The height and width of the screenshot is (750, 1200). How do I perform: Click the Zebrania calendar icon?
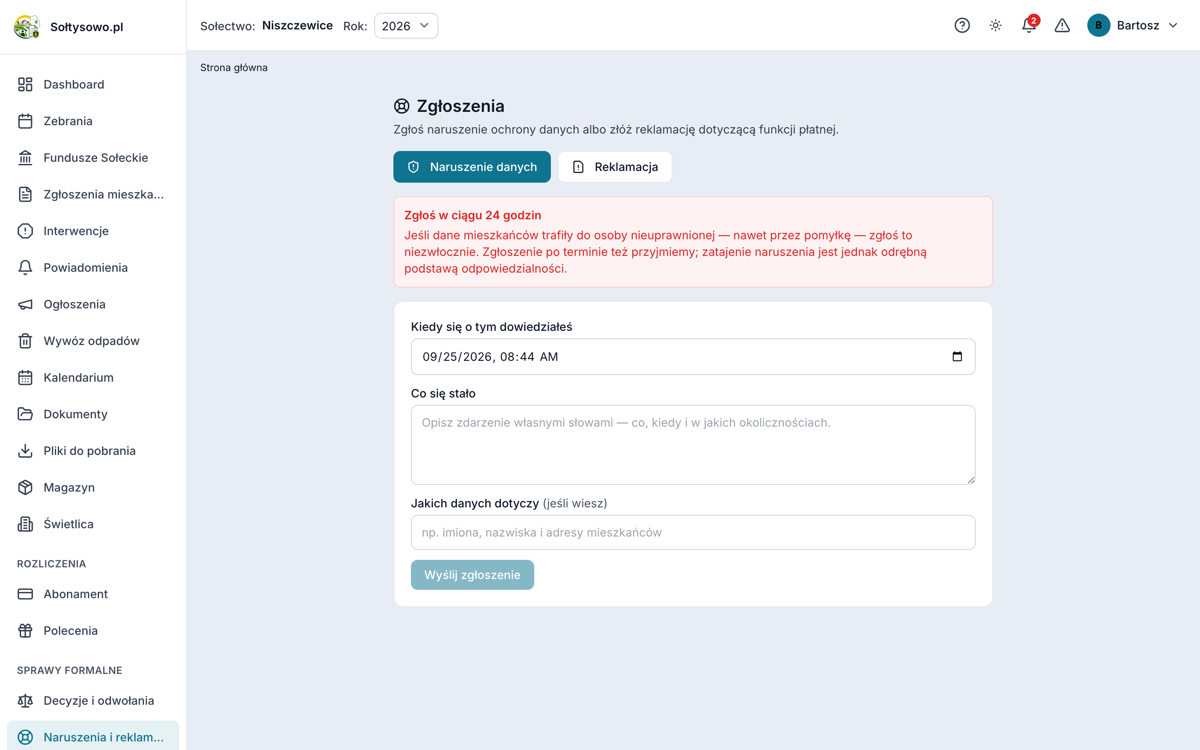pos(25,121)
